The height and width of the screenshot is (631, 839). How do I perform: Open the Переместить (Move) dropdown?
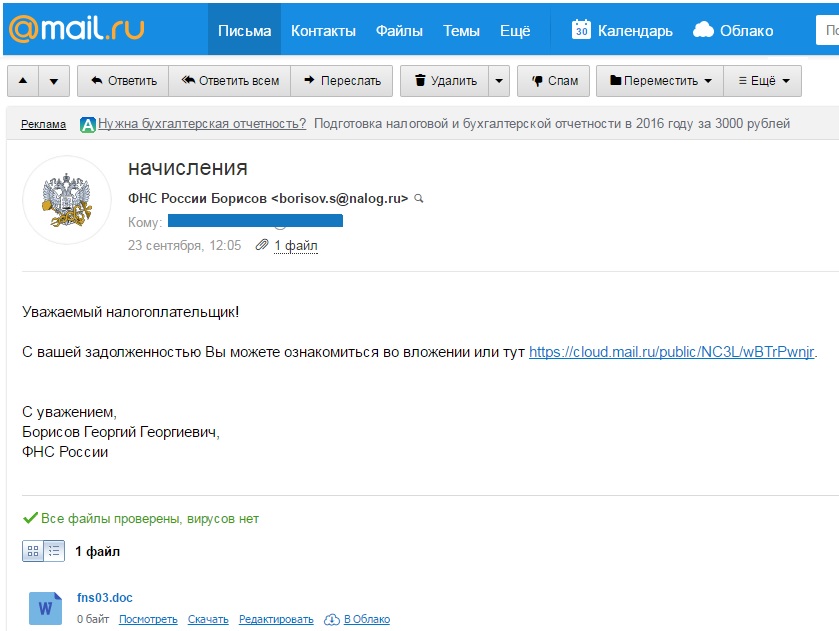(661, 81)
